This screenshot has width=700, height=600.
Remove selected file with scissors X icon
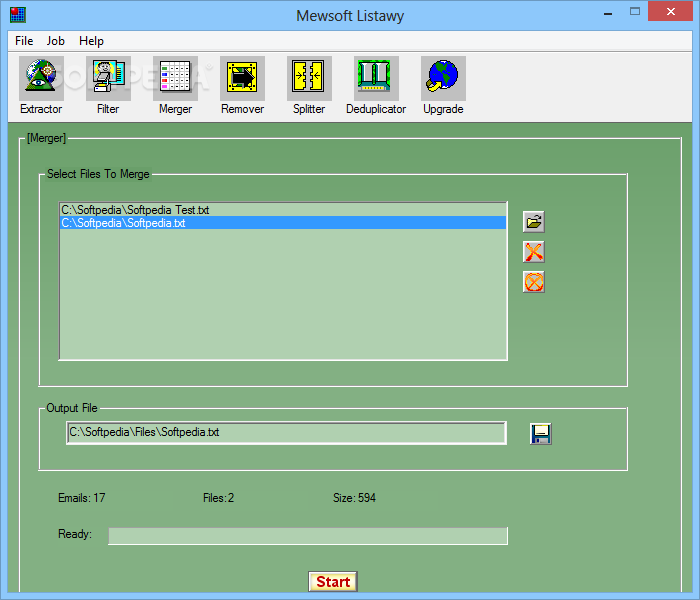point(533,252)
